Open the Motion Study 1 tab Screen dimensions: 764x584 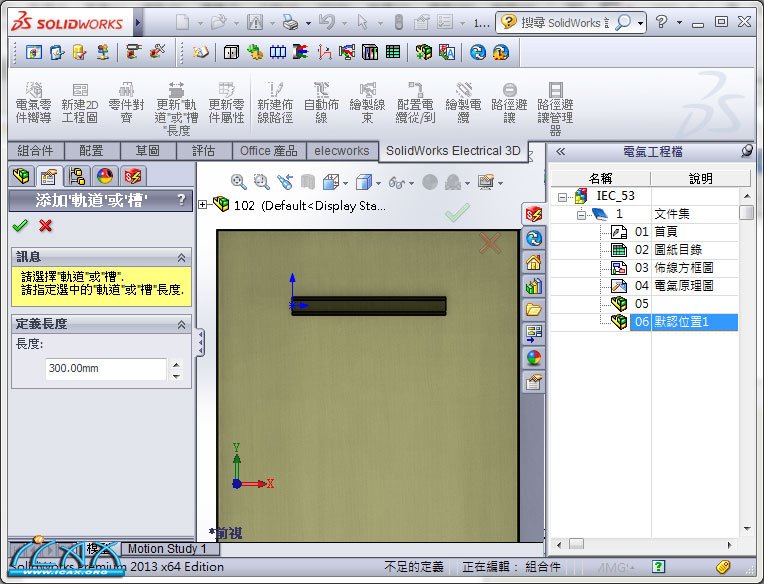[x=167, y=548]
